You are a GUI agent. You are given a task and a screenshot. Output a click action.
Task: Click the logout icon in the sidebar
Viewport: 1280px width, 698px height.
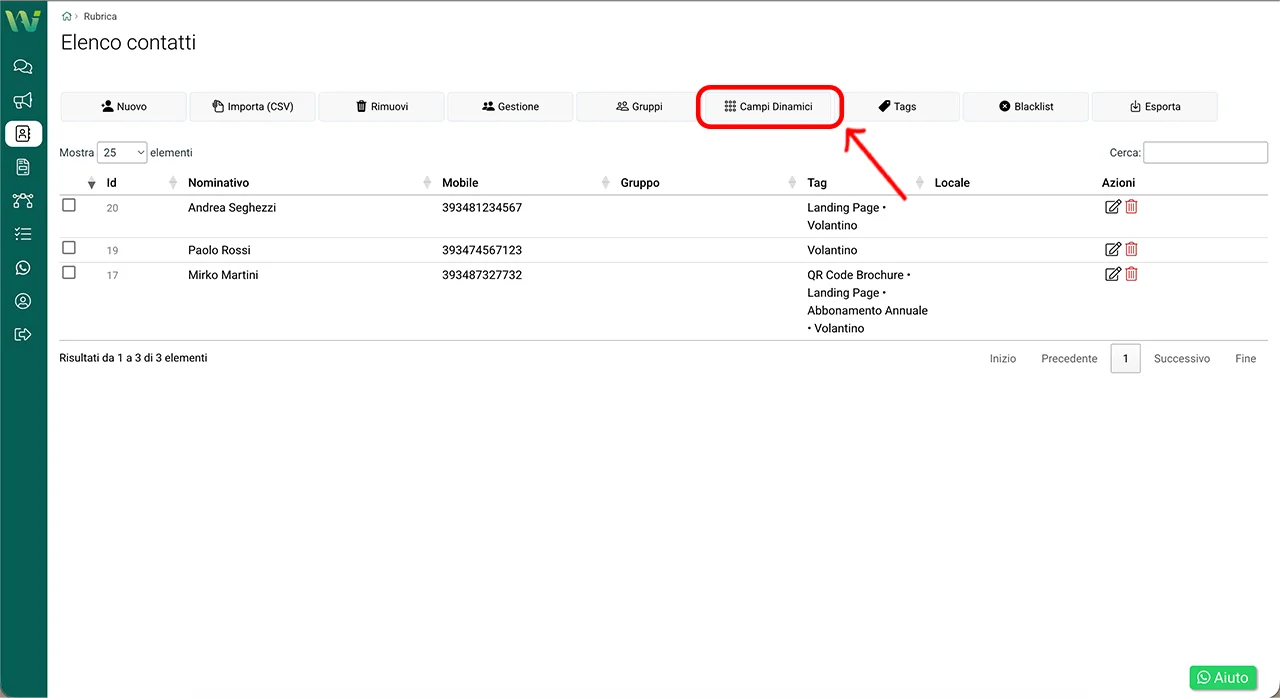click(x=23, y=335)
